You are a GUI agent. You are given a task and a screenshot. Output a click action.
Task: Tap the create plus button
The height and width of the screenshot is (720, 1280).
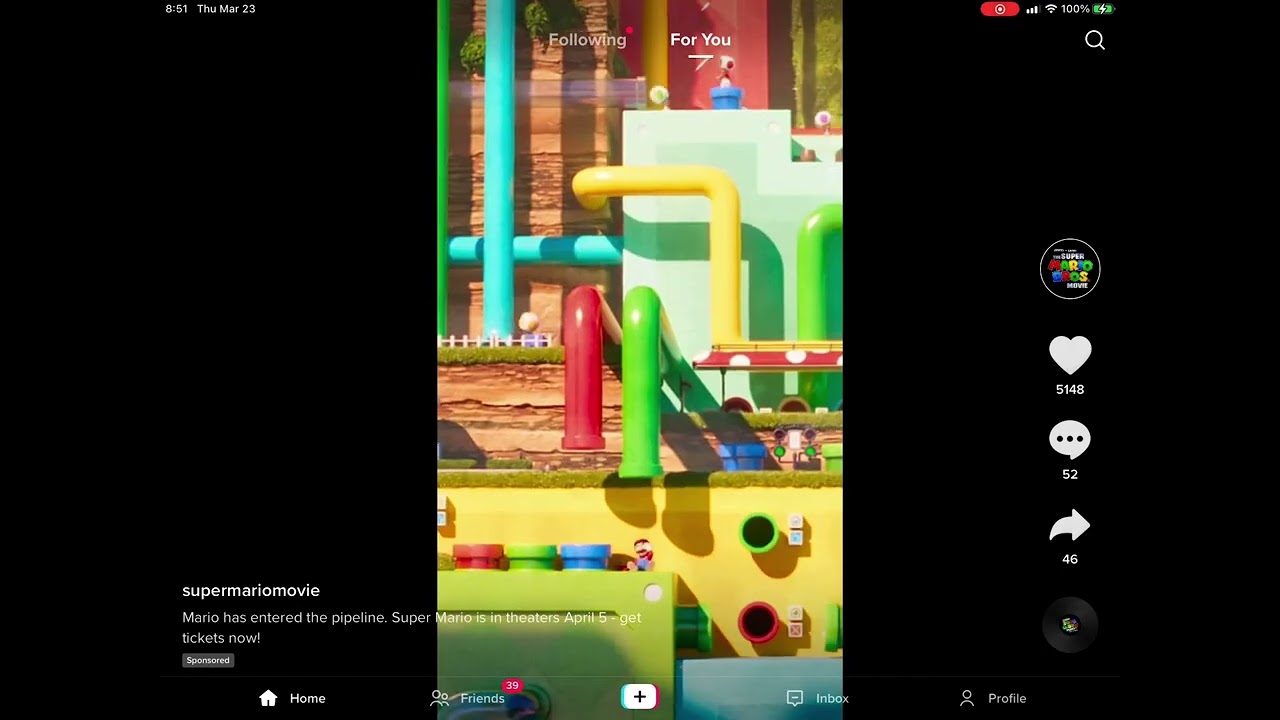(x=640, y=697)
